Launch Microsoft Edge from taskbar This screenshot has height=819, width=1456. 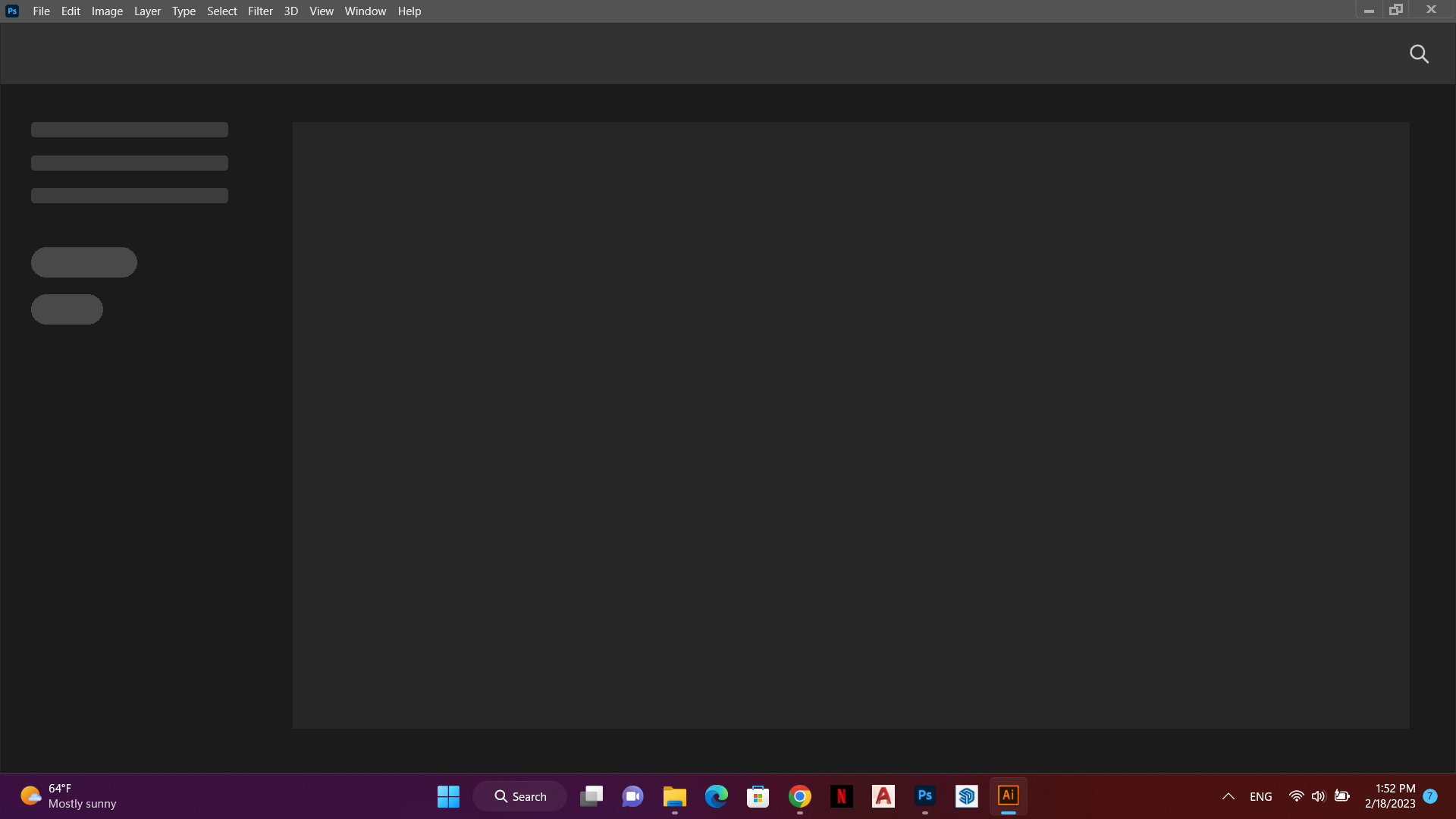point(716,796)
